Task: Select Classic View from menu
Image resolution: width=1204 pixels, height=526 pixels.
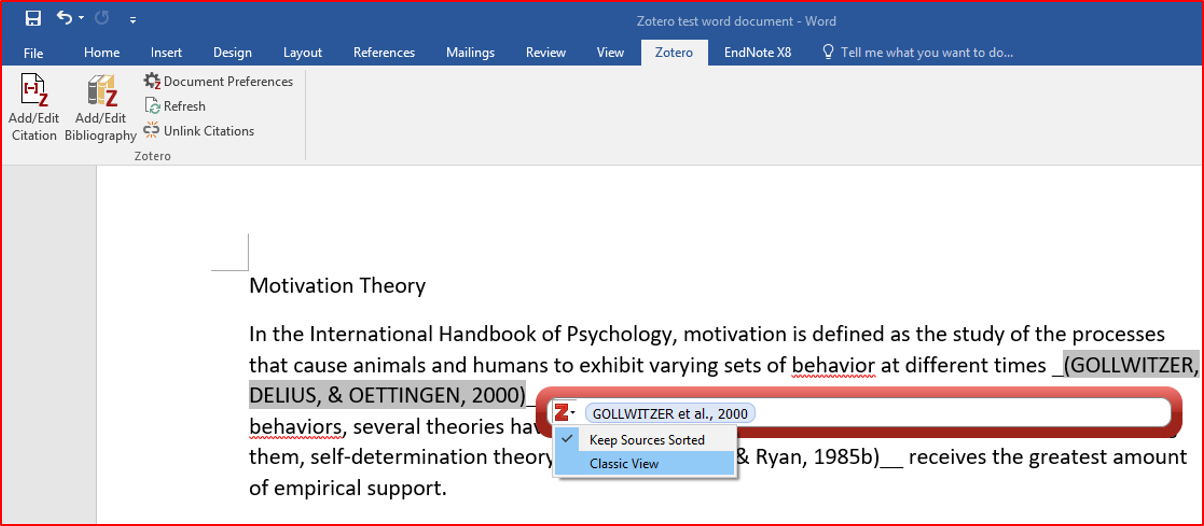Action: coord(624,463)
